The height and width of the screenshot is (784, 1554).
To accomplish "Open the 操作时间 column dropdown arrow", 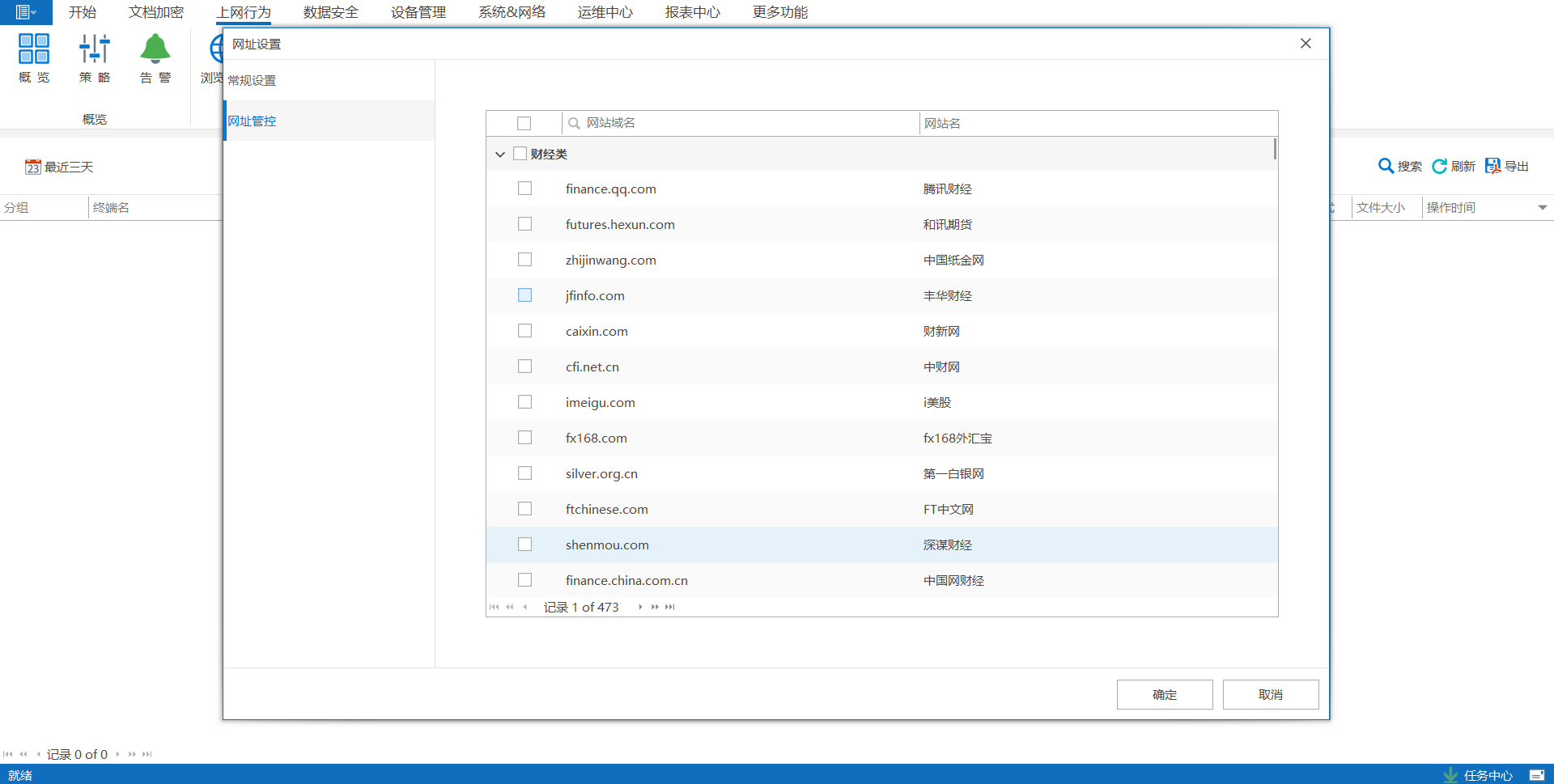I will pyautogui.click(x=1542, y=208).
